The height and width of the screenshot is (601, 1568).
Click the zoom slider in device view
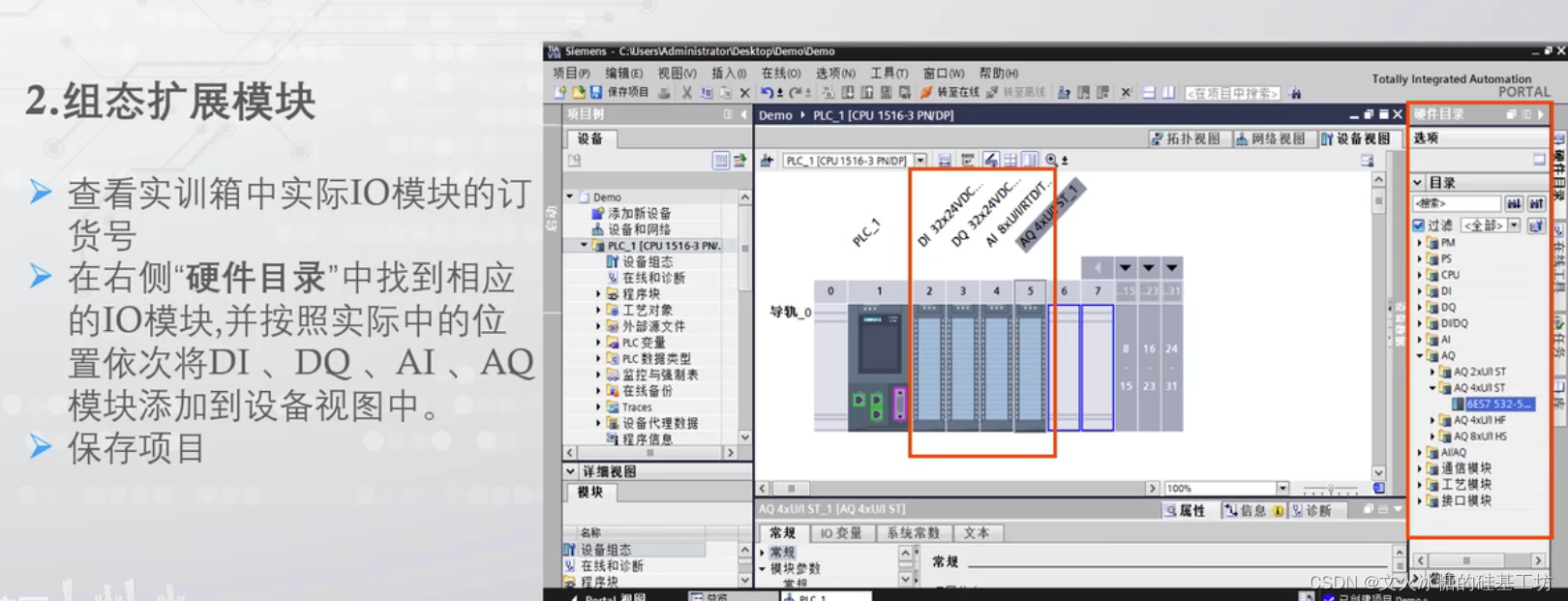pos(1331,488)
